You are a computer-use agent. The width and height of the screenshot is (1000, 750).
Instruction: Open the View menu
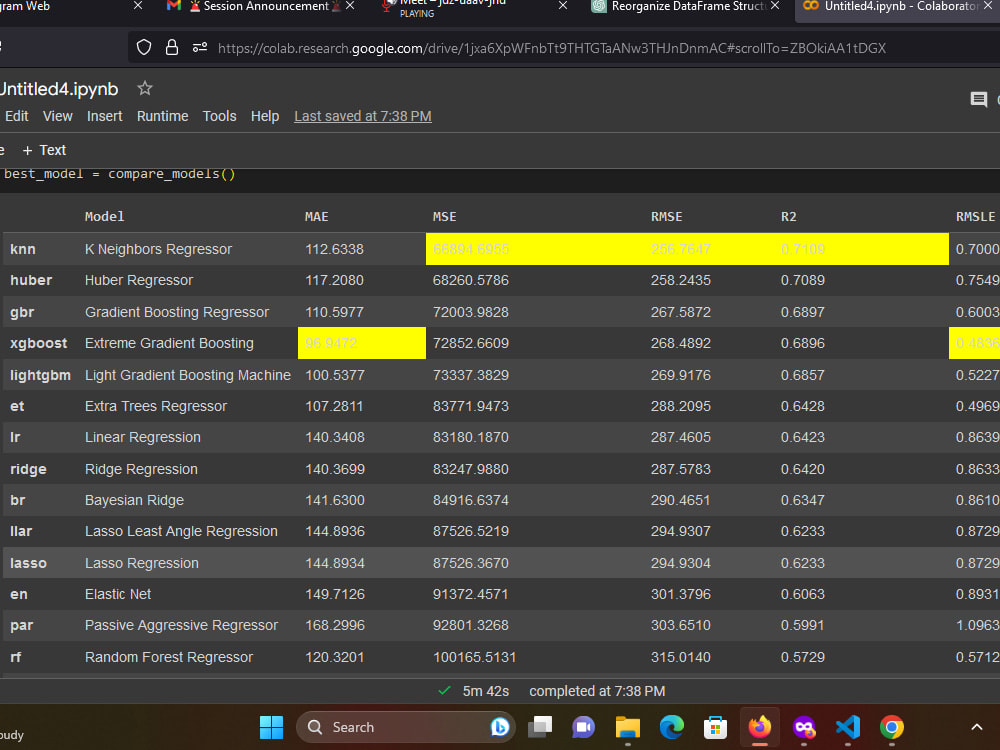[57, 116]
